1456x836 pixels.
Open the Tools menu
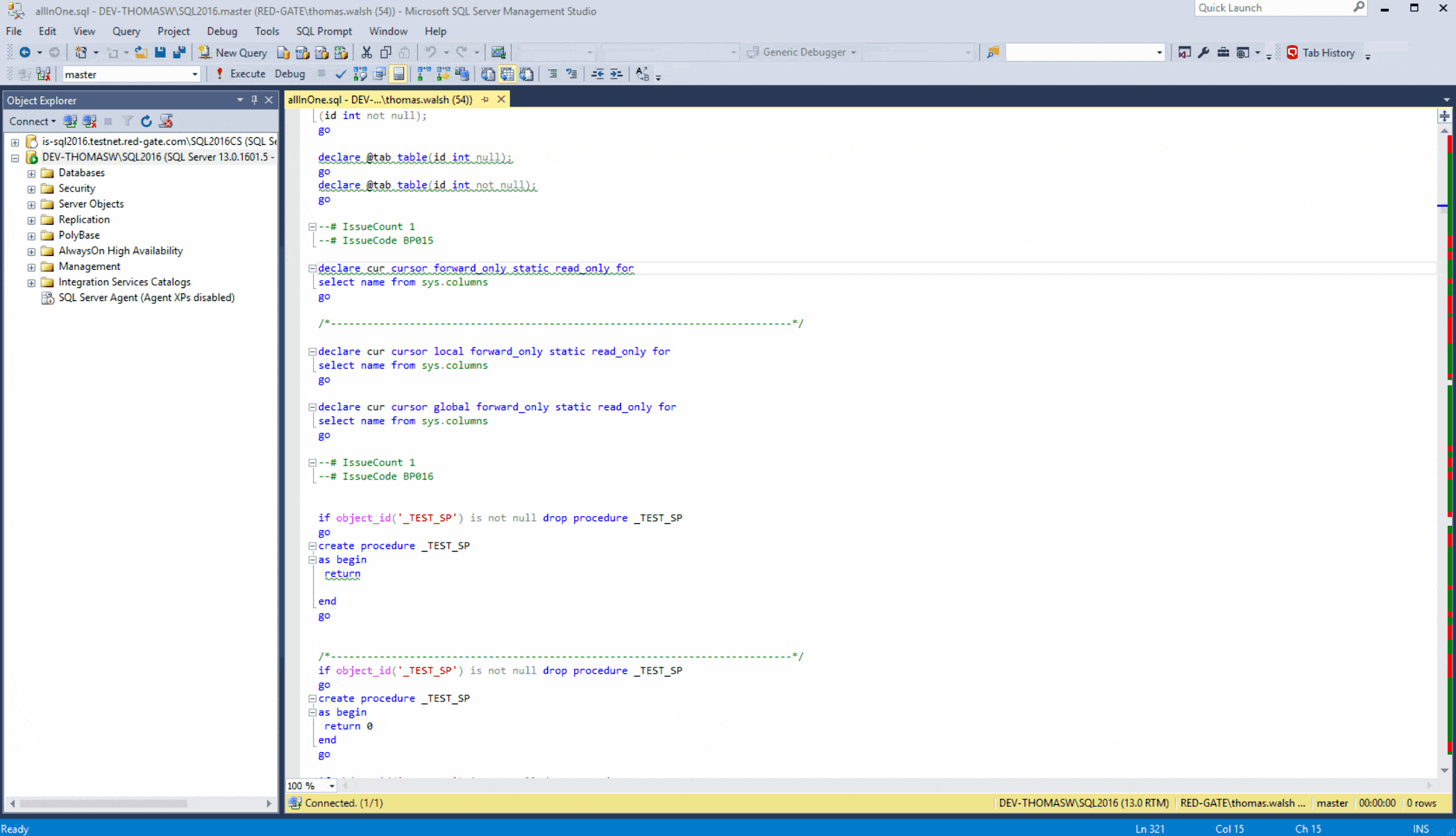coord(266,31)
